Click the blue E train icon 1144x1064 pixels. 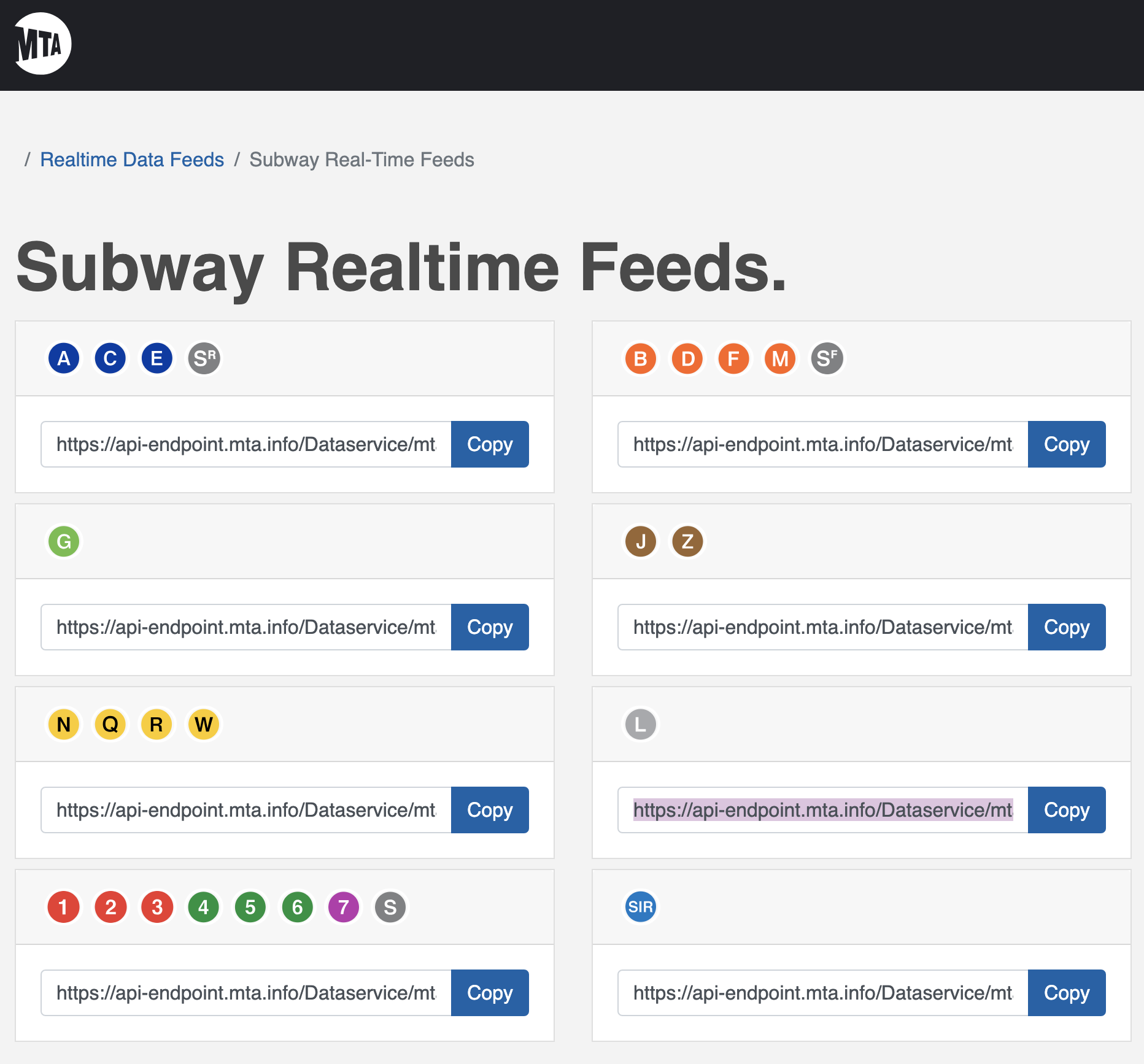(x=157, y=358)
